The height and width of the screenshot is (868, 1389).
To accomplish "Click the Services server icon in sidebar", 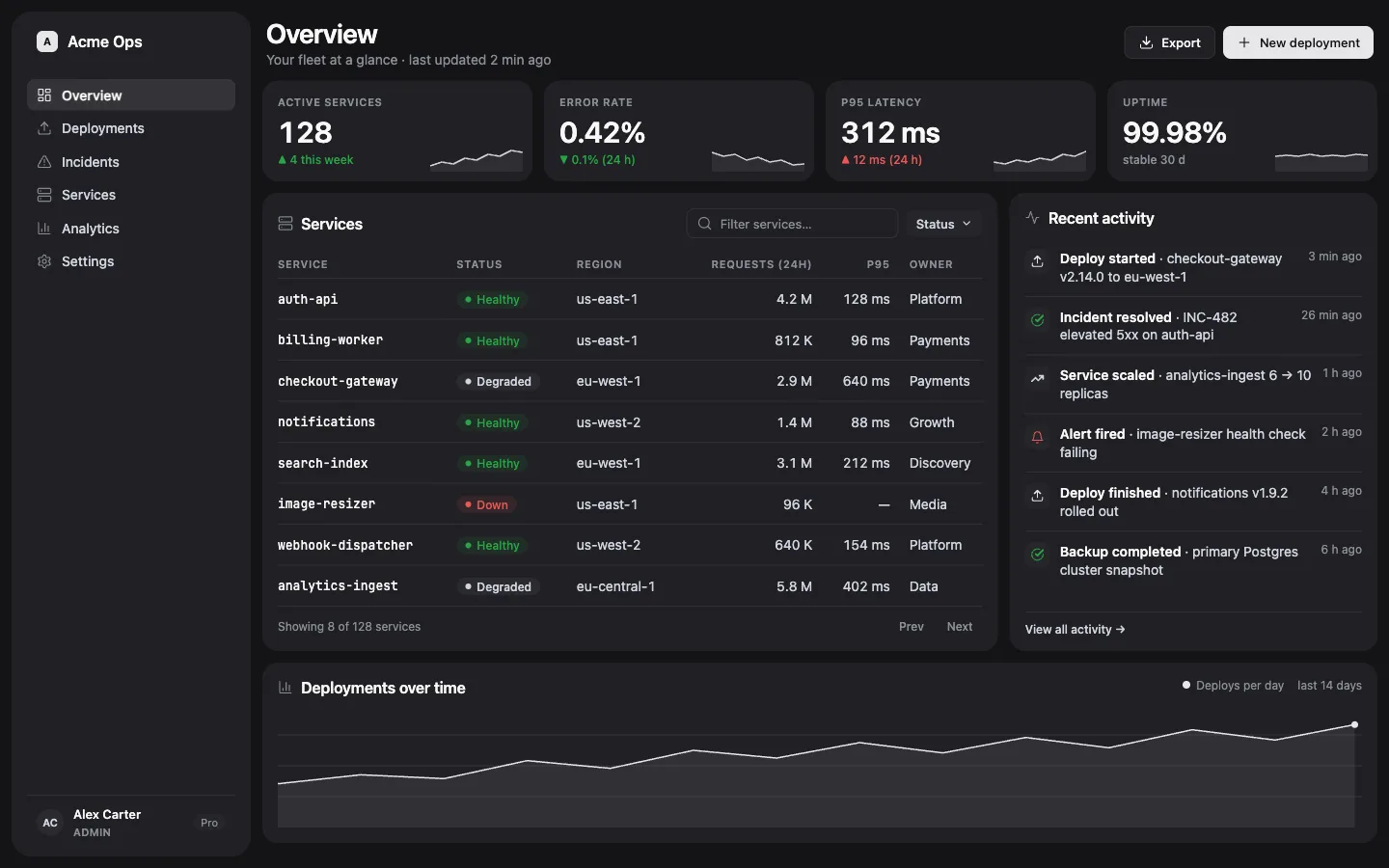I will pos(44,195).
